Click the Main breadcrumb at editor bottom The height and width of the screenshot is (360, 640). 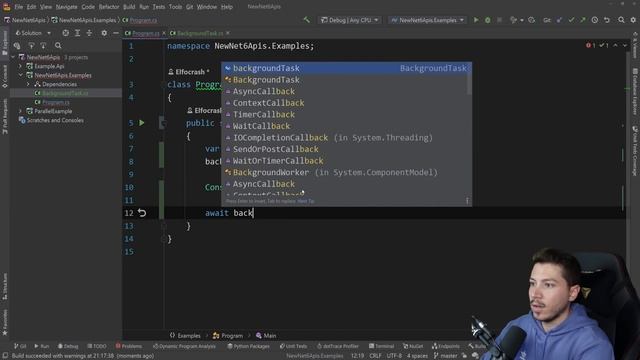pyautogui.click(x=266, y=336)
